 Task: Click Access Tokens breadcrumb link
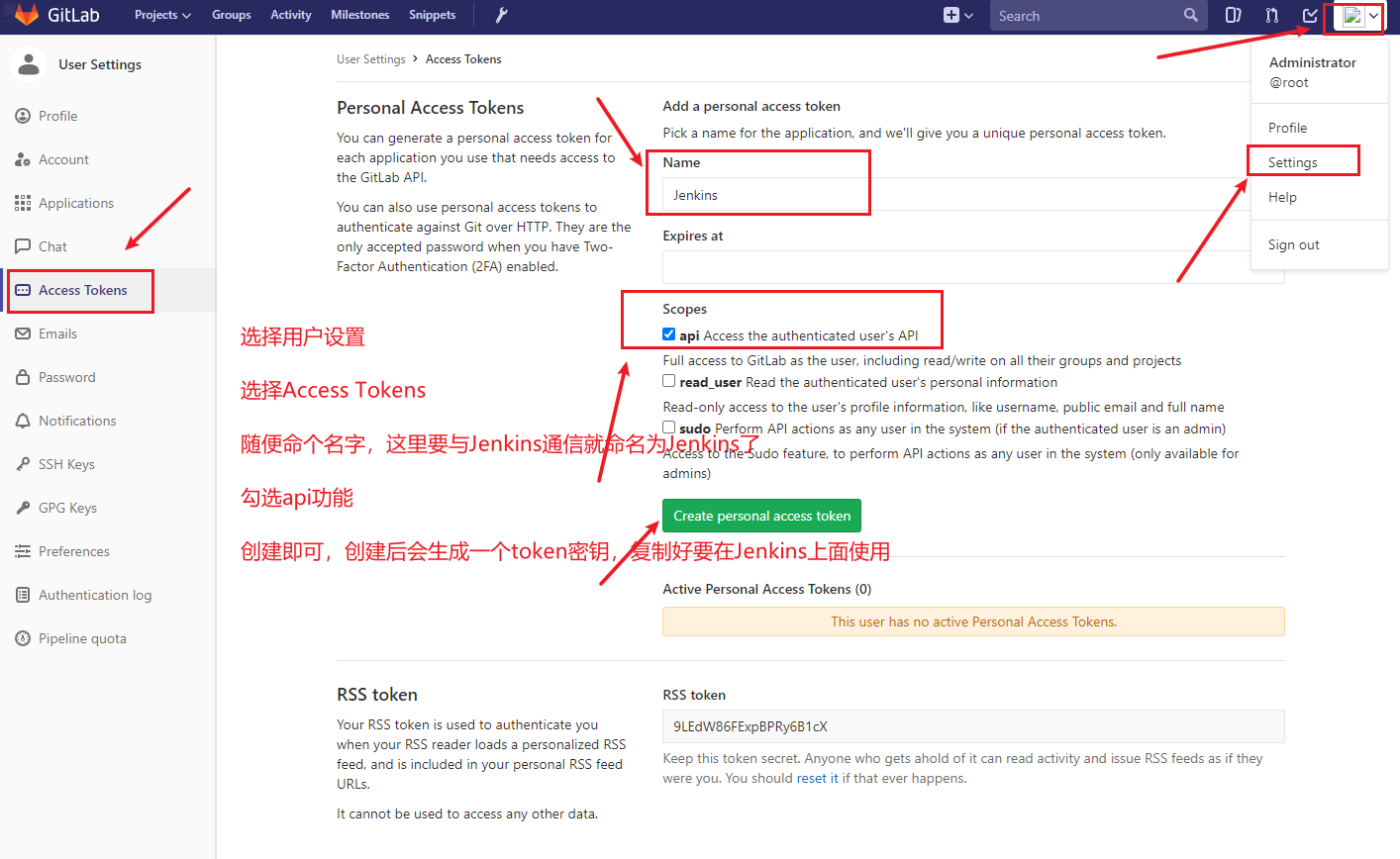tap(463, 59)
